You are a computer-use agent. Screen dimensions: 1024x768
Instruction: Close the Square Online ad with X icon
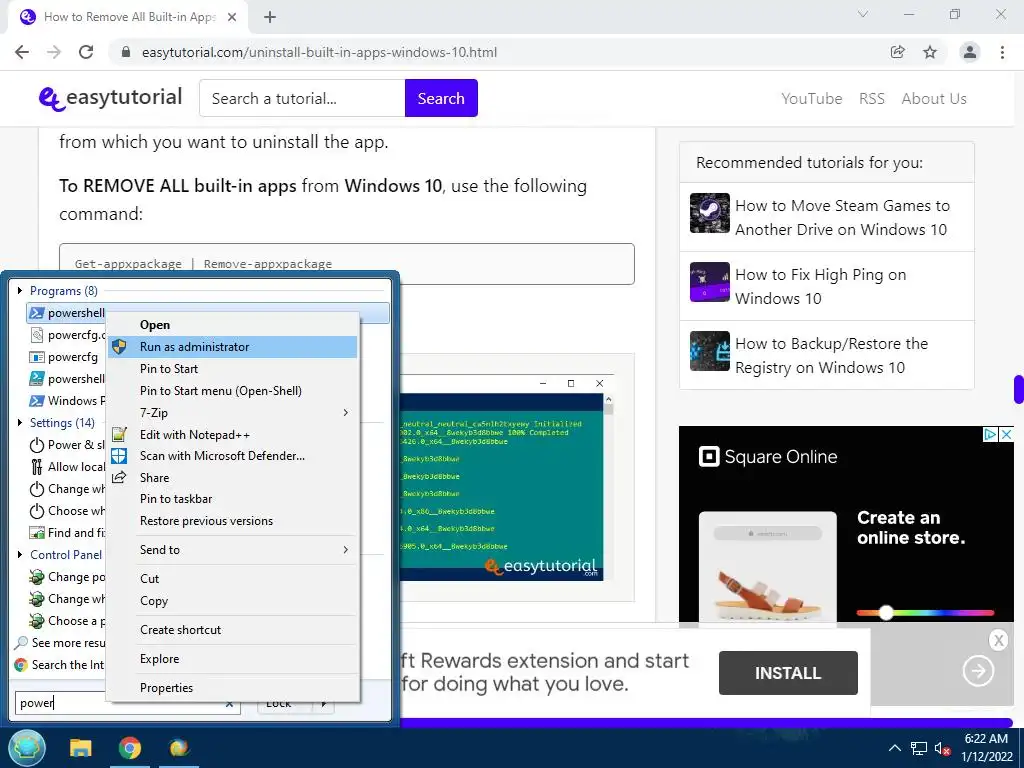[1006, 434]
